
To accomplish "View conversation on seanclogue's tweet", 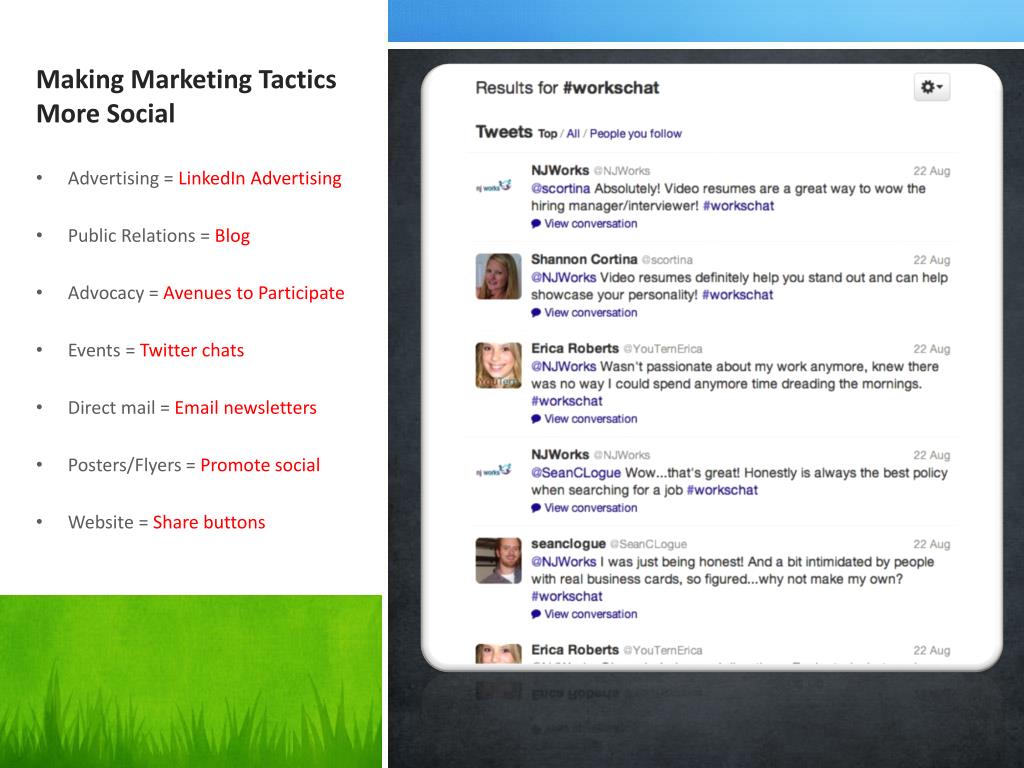I will (x=590, y=614).
